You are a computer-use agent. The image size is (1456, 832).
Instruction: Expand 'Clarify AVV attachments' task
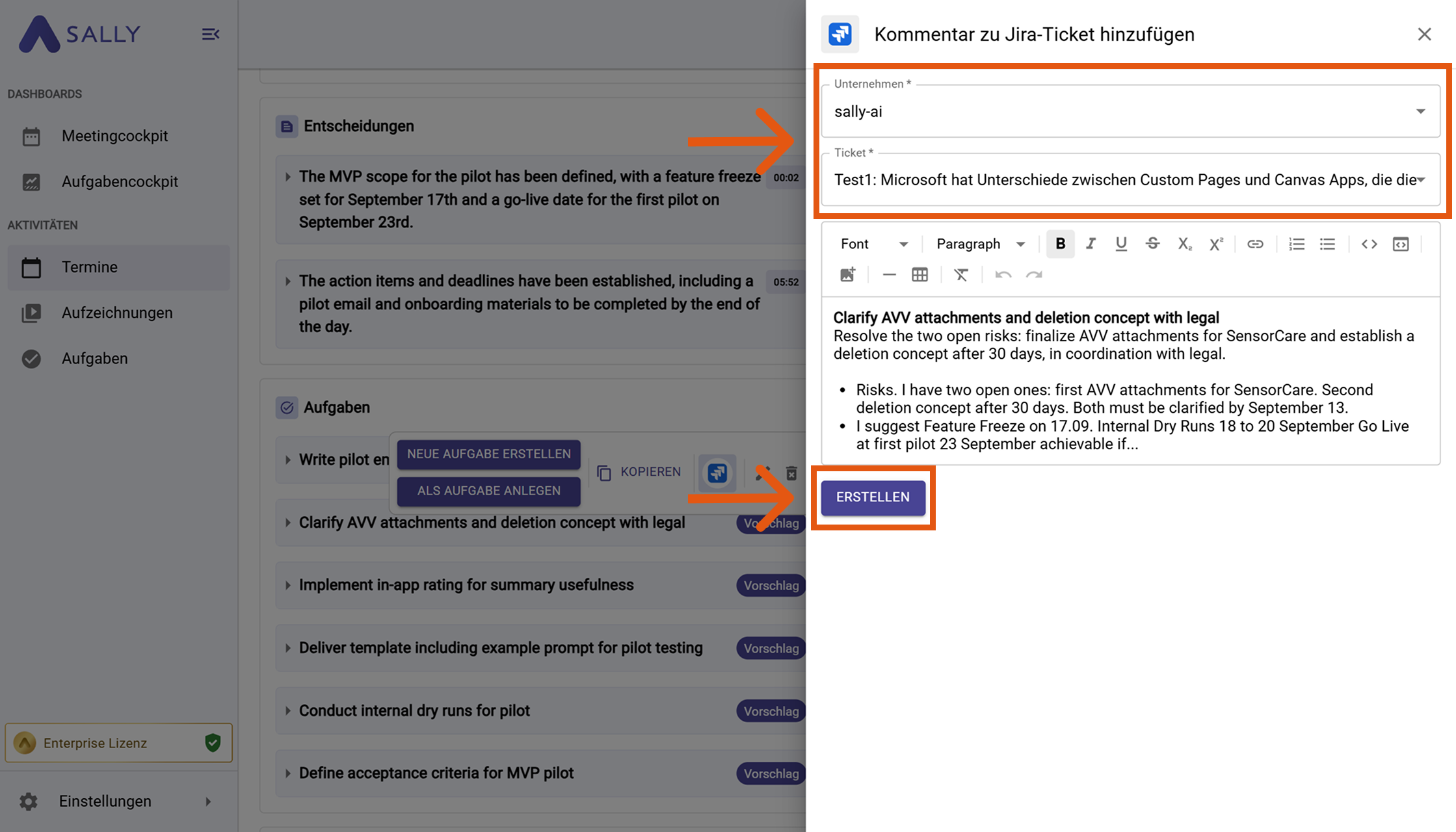pyautogui.click(x=287, y=523)
